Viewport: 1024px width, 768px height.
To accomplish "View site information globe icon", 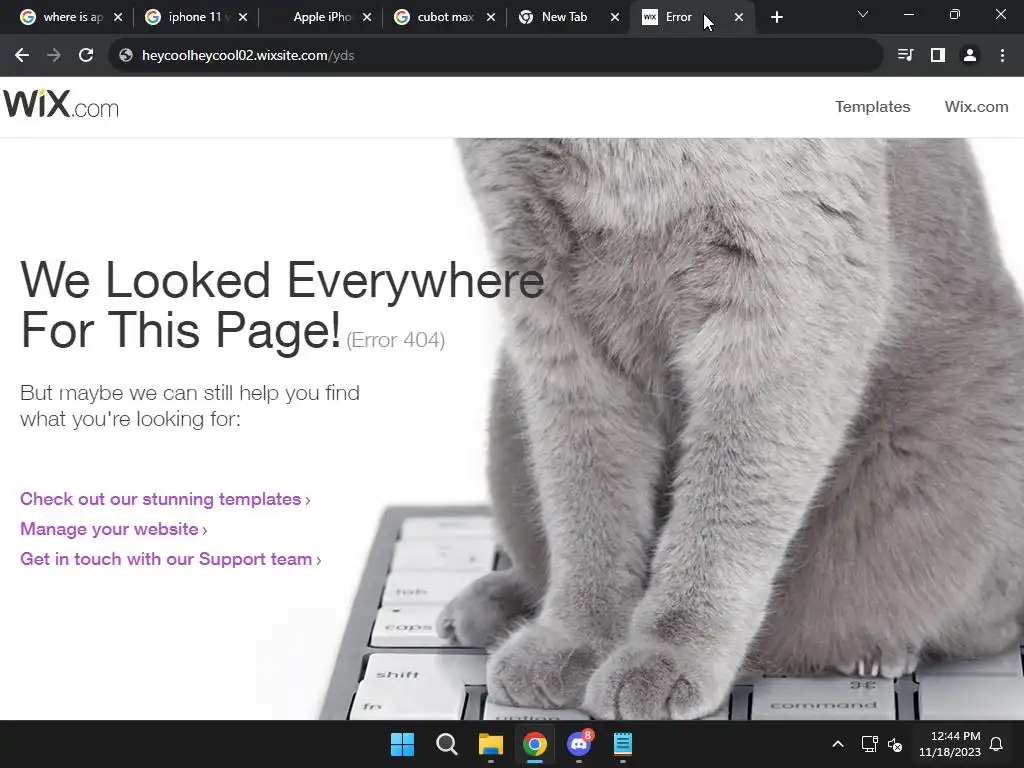I will [126, 56].
